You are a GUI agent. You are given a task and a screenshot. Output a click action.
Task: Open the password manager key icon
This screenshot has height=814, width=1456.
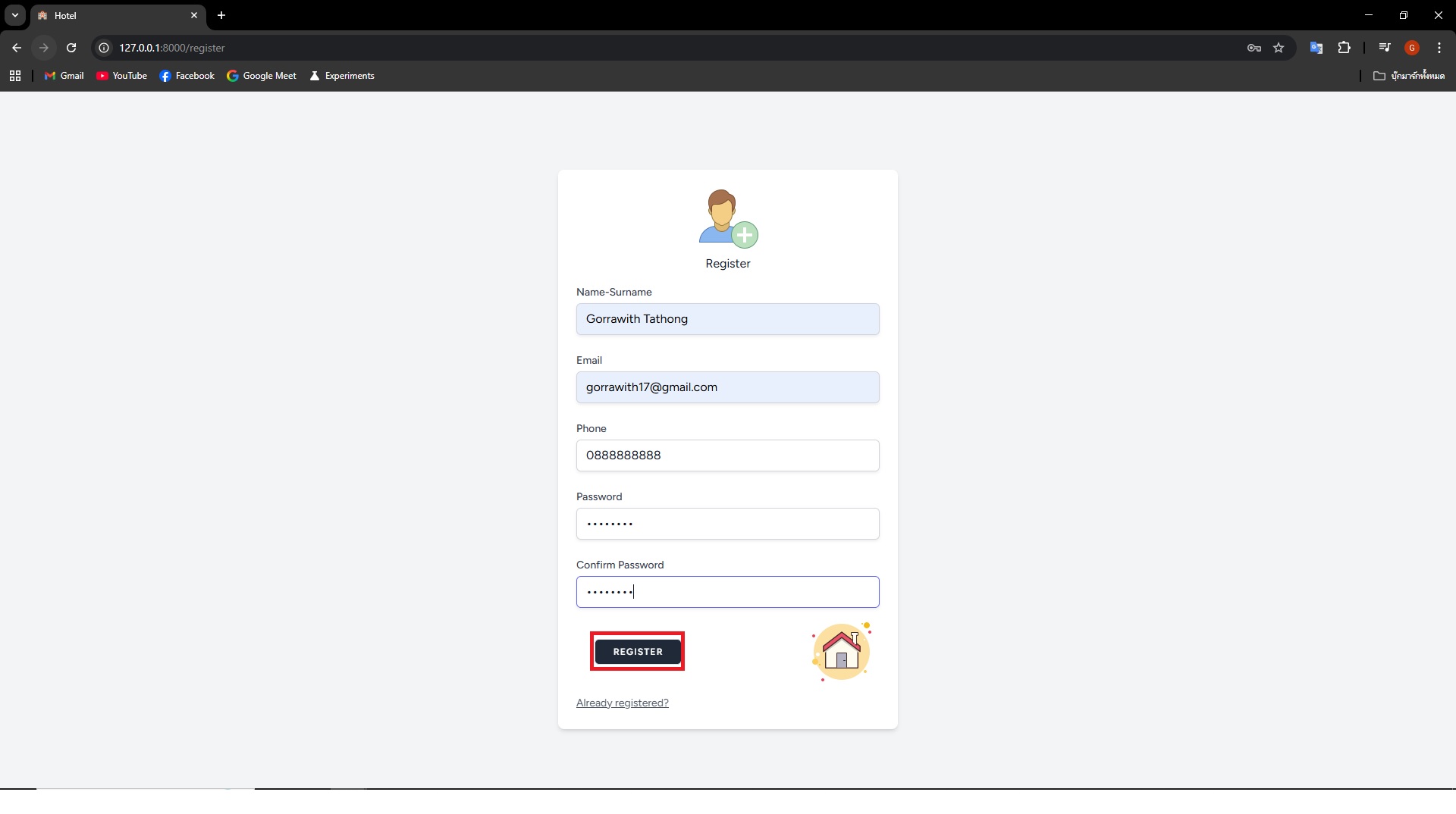tap(1254, 48)
